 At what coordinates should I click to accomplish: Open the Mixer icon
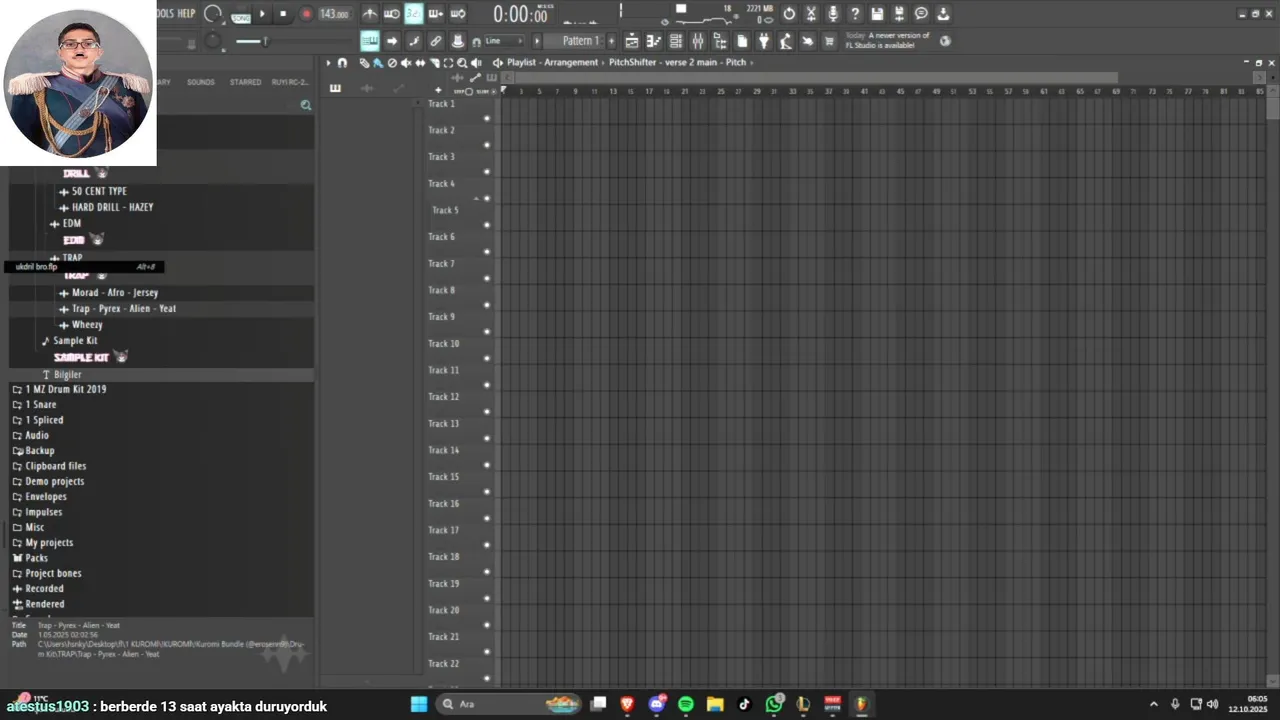pos(698,41)
